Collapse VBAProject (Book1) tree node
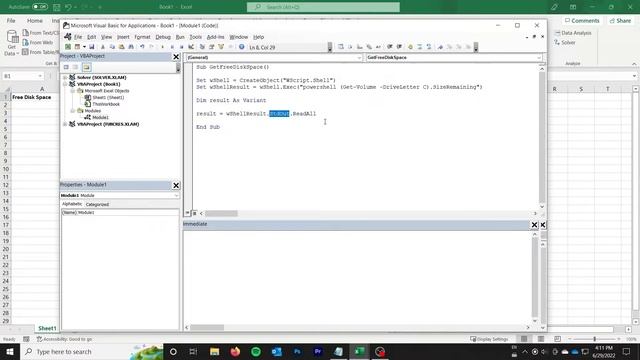640x360 pixels. tap(65, 84)
